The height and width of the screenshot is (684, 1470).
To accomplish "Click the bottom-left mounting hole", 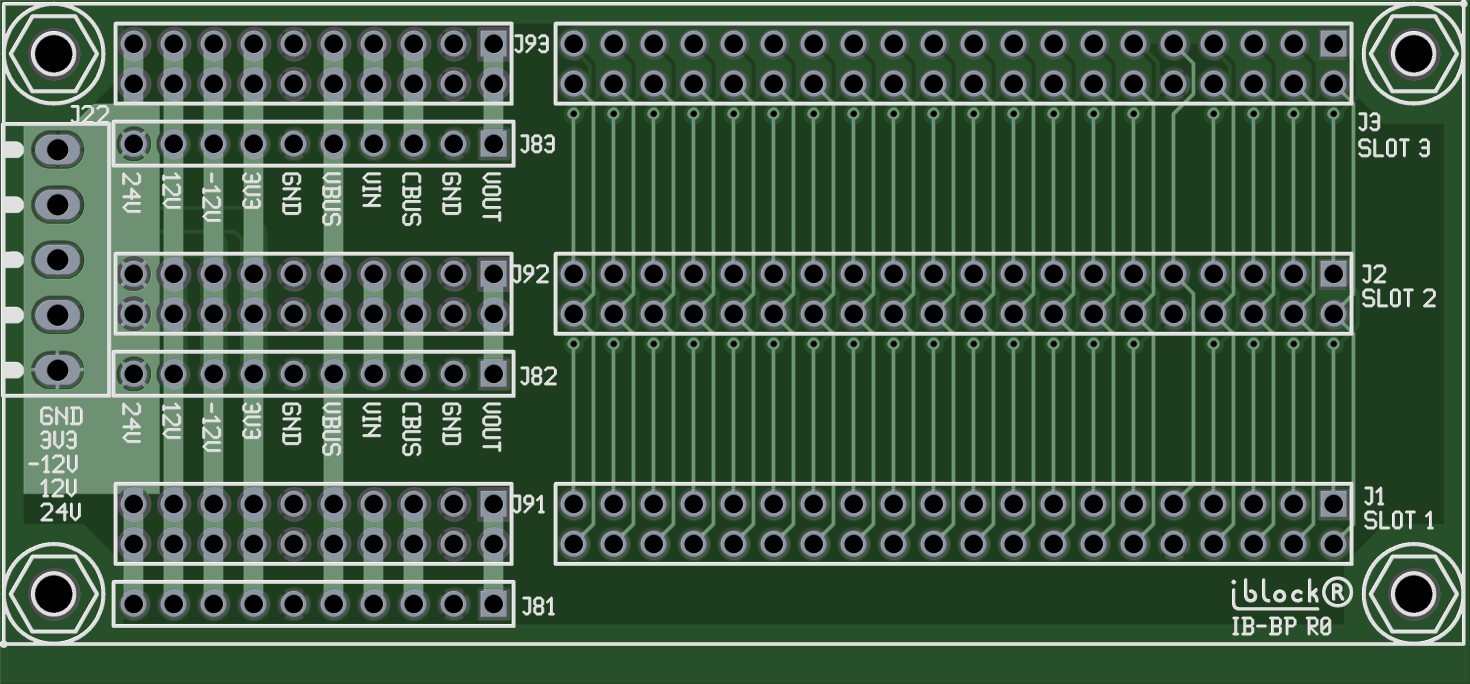I will 52,594.
